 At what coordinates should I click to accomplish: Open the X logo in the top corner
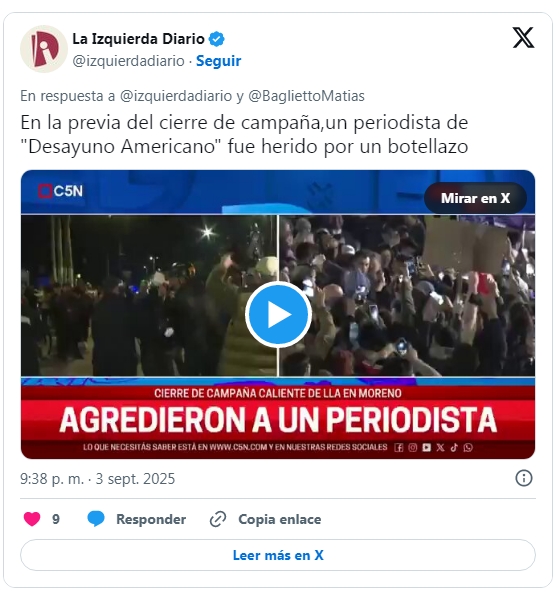(523, 38)
